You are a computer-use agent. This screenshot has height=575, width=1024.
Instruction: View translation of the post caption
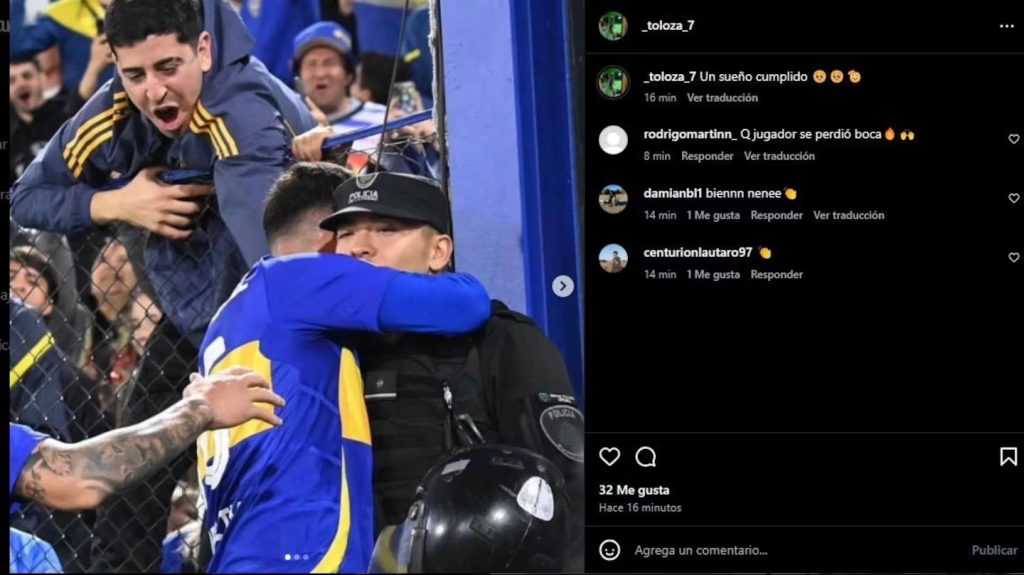(x=722, y=98)
